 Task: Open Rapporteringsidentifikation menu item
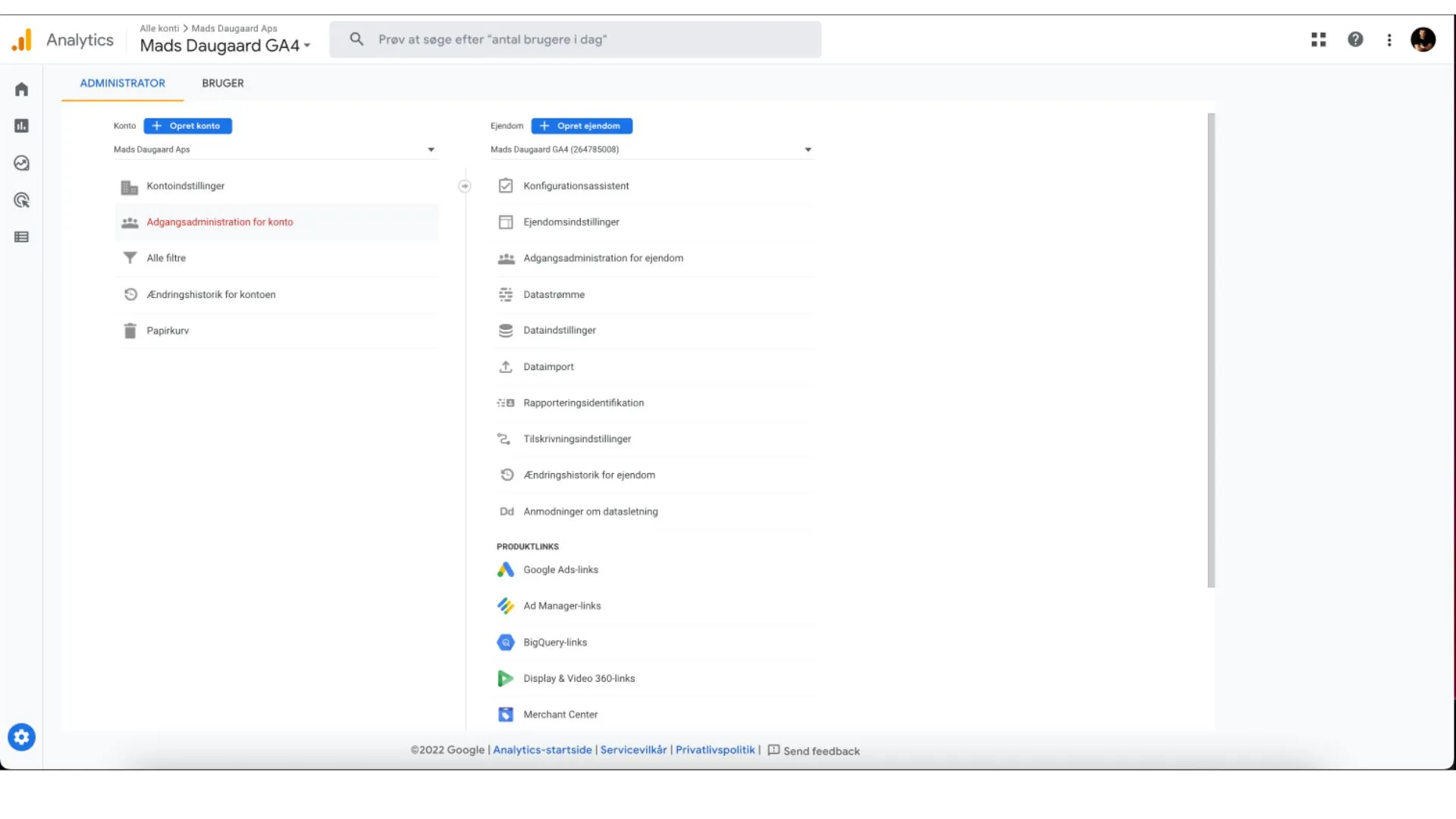(654, 403)
